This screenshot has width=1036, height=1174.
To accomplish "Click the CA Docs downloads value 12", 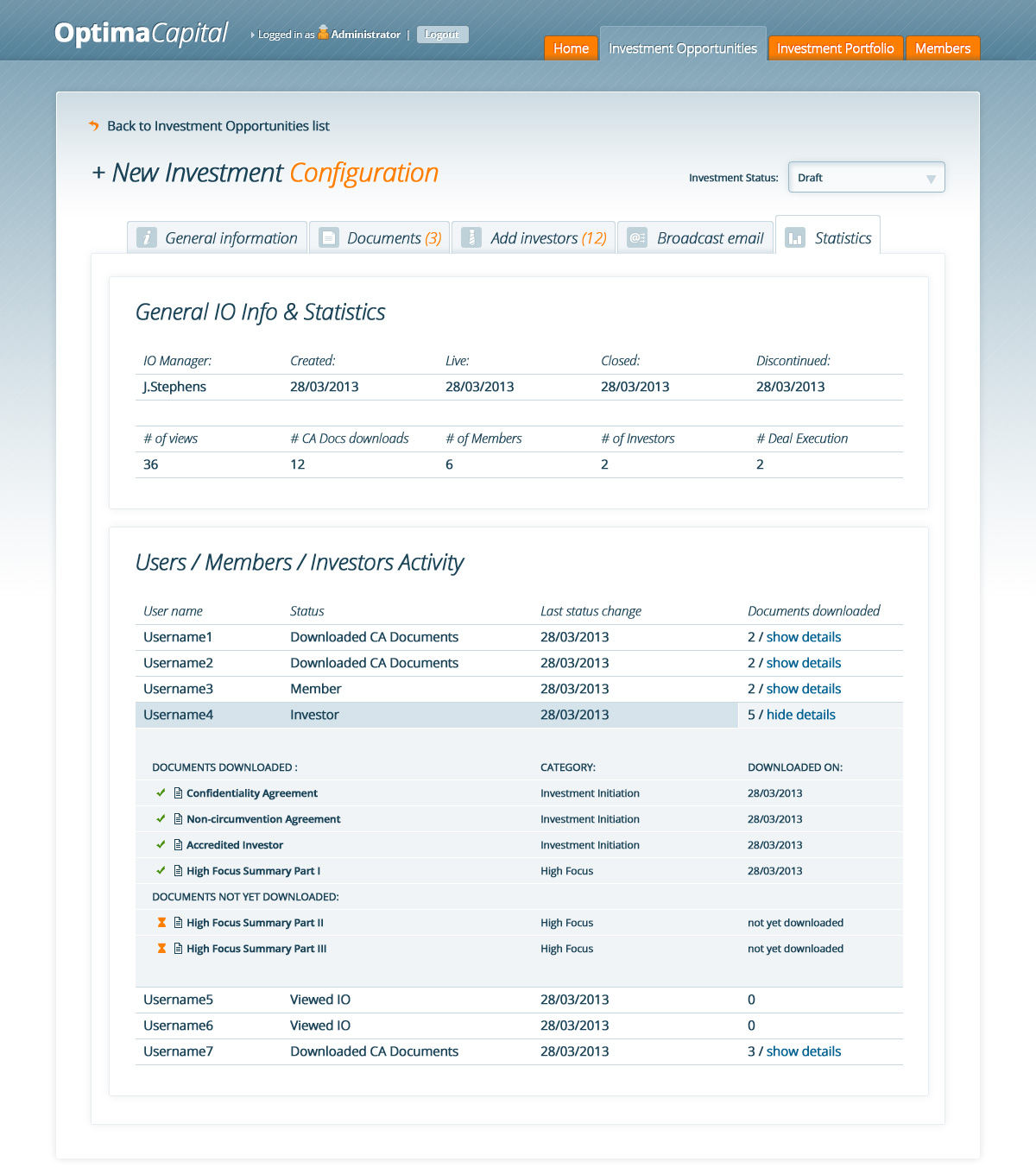I will 298,464.
